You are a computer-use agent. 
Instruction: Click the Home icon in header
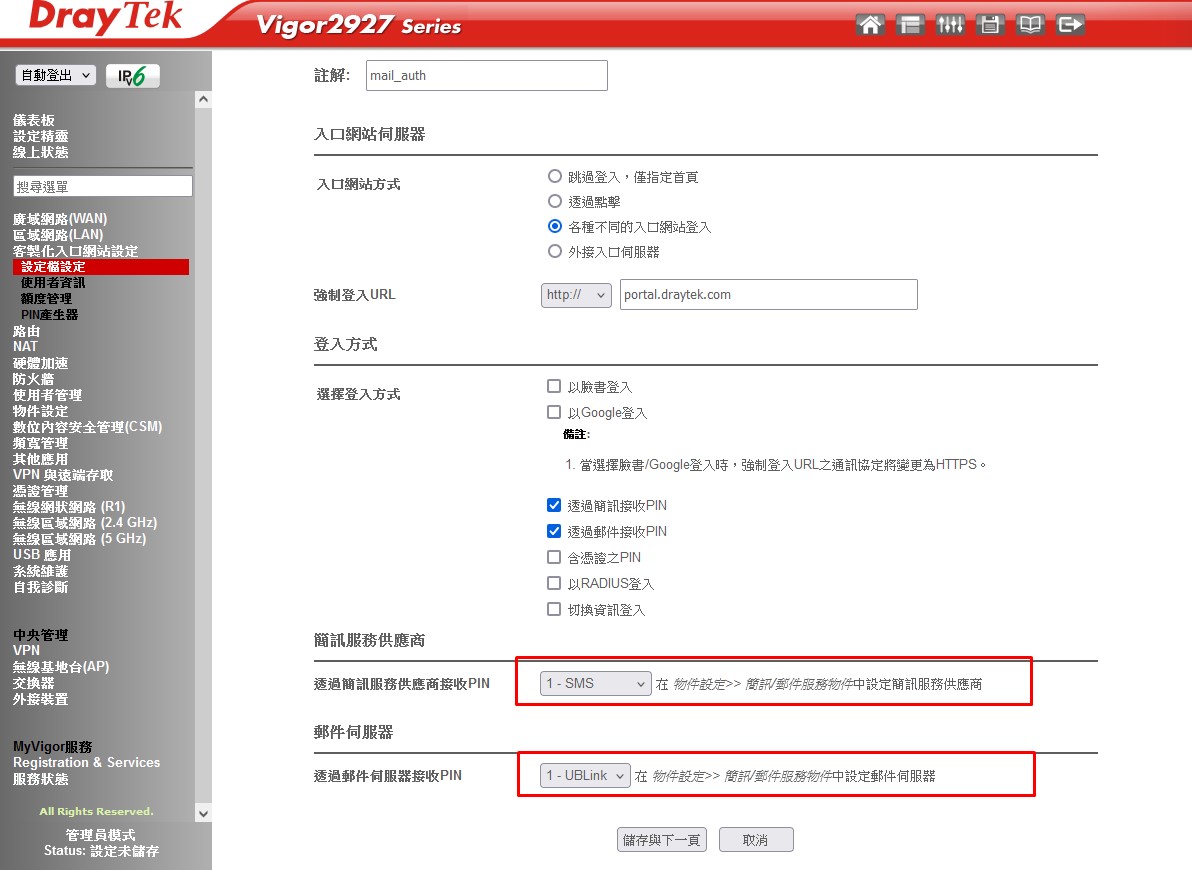(871, 25)
